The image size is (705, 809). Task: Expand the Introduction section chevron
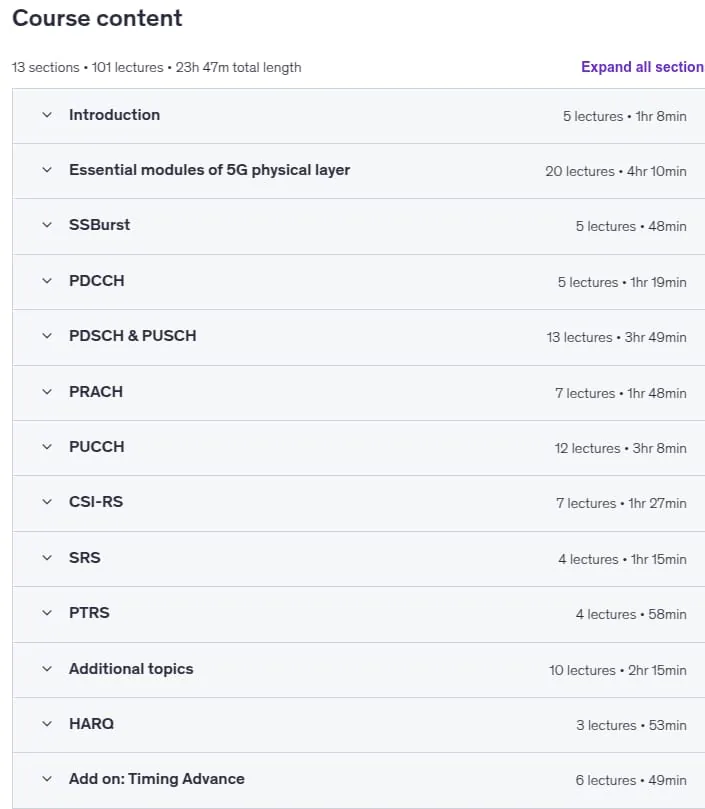point(47,115)
